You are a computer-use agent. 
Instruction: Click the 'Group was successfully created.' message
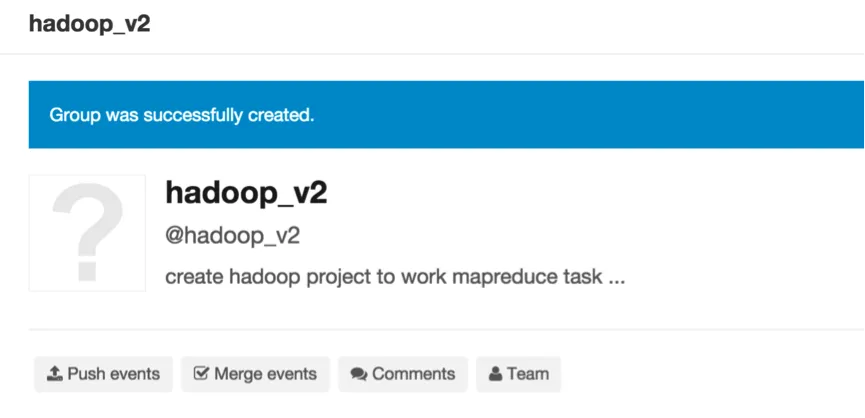click(x=182, y=115)
